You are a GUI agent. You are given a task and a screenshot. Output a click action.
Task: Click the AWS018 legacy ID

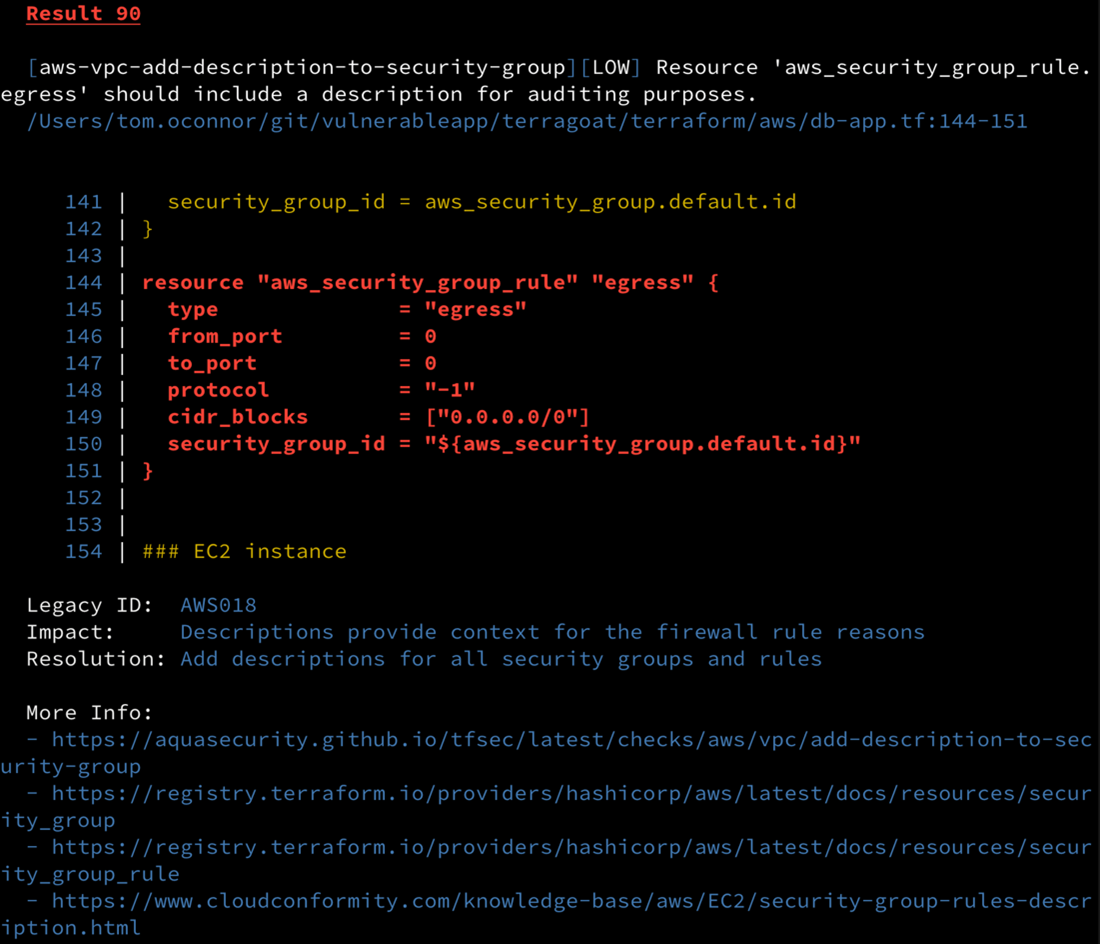pos(218,605)
